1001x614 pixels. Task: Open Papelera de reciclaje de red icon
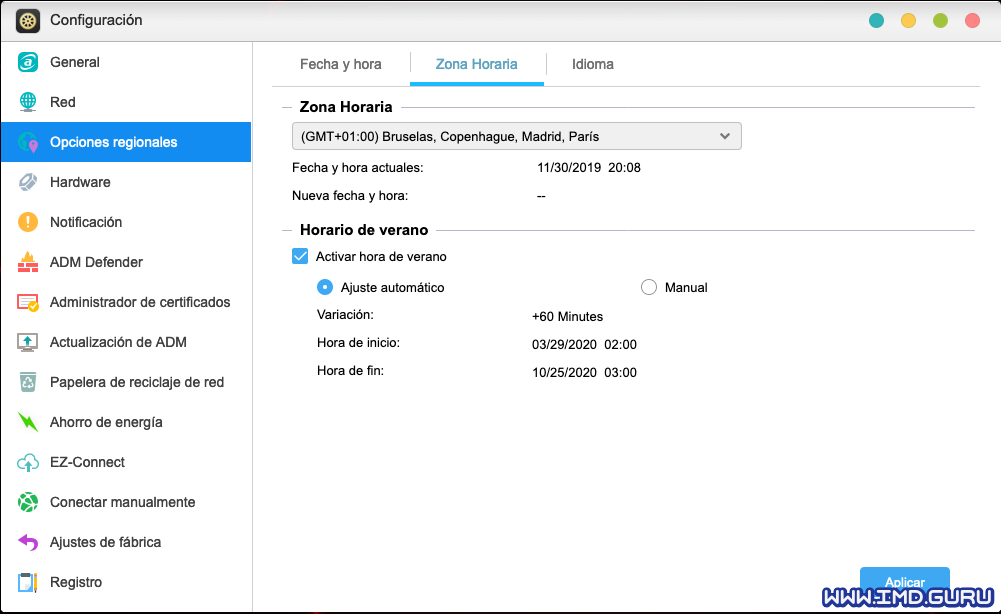[x=28, y=382]
